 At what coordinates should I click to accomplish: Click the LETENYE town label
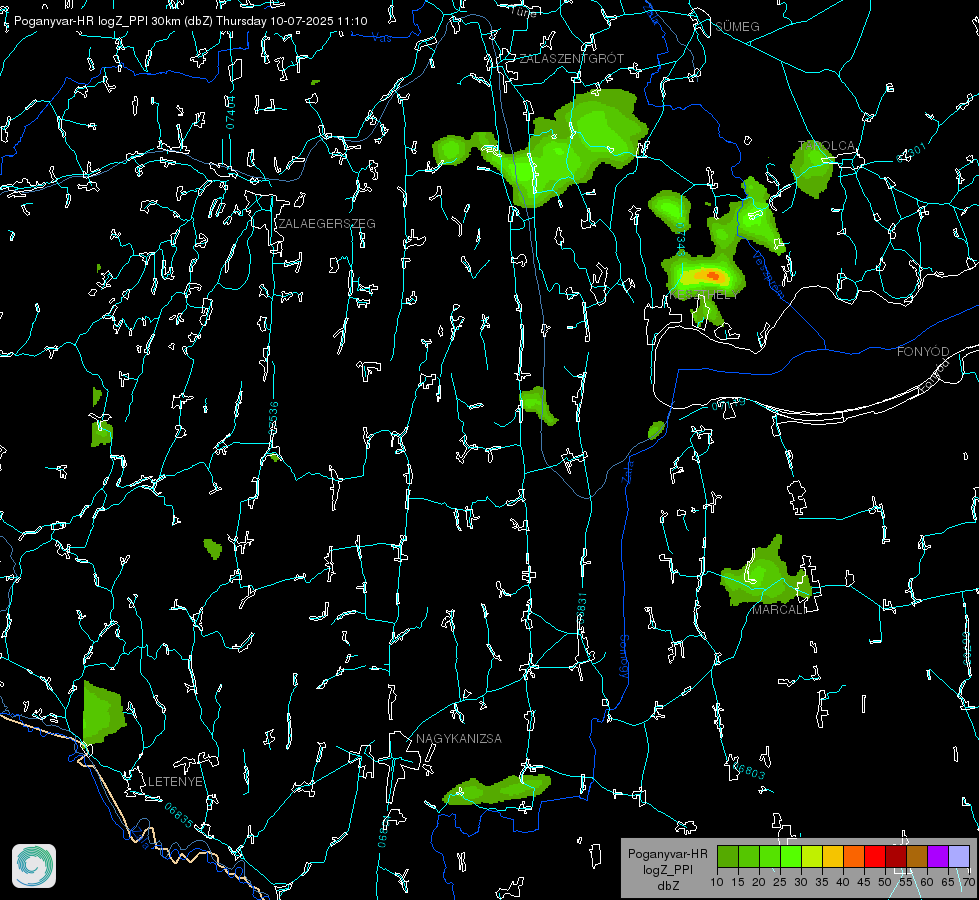coord(175,781)
